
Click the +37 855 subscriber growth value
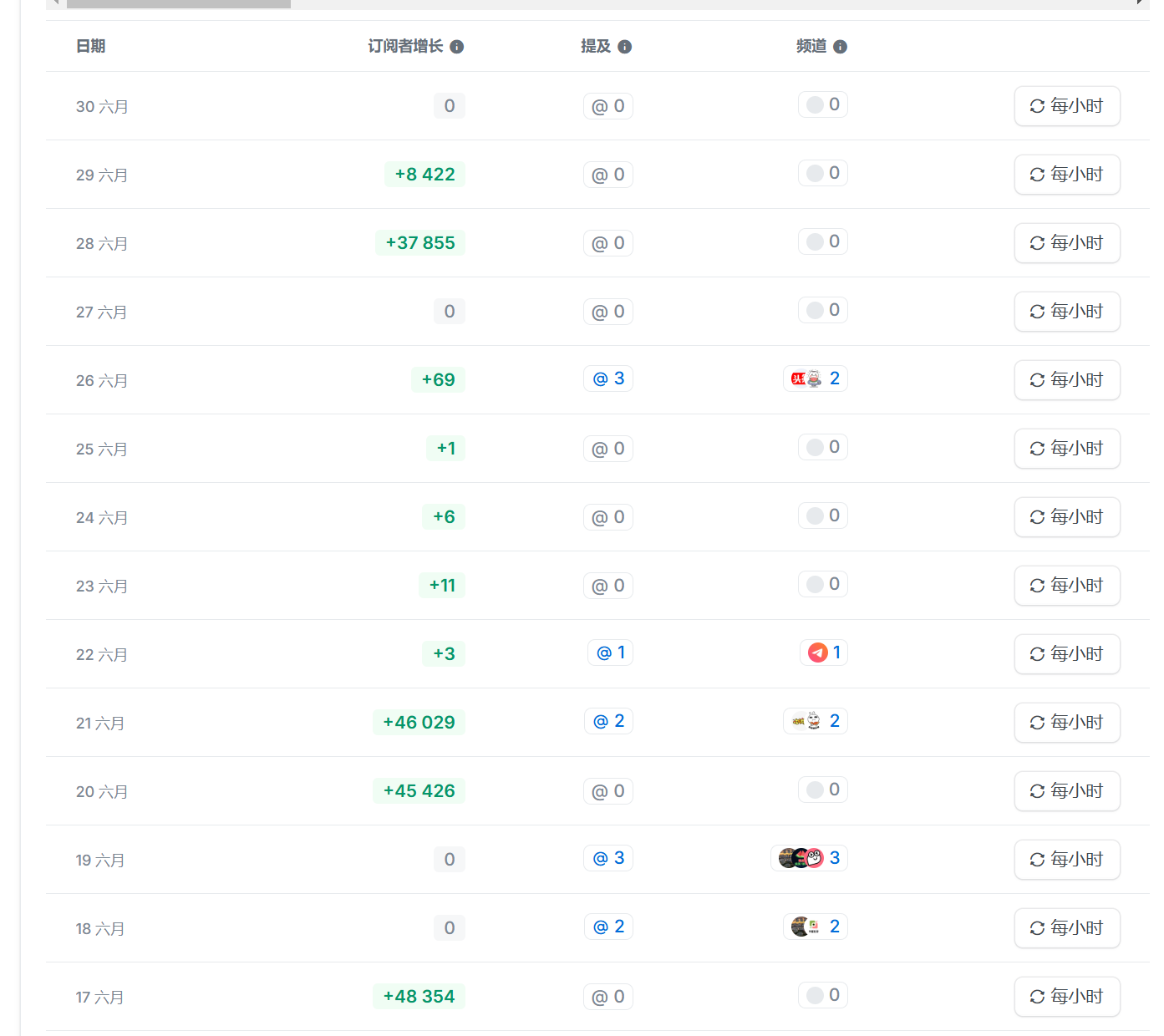point(420,243)
